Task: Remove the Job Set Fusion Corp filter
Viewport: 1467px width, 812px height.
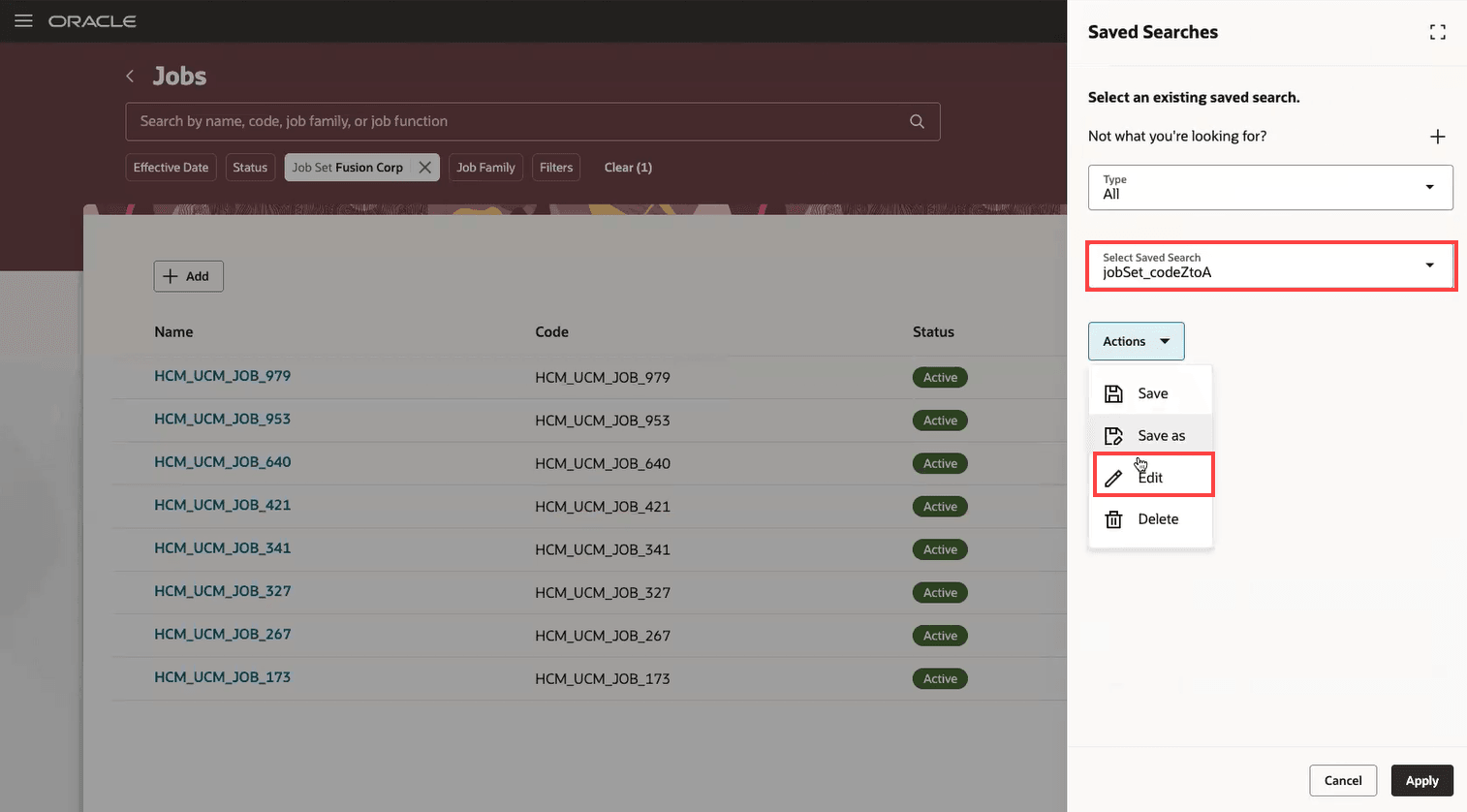Action: (x=424, y=168)
